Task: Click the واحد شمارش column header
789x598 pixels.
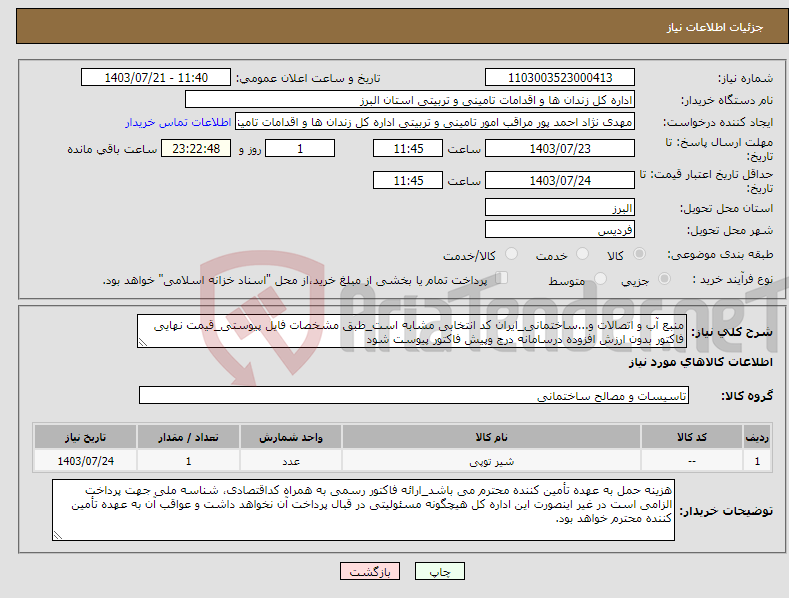Action: 291,437
